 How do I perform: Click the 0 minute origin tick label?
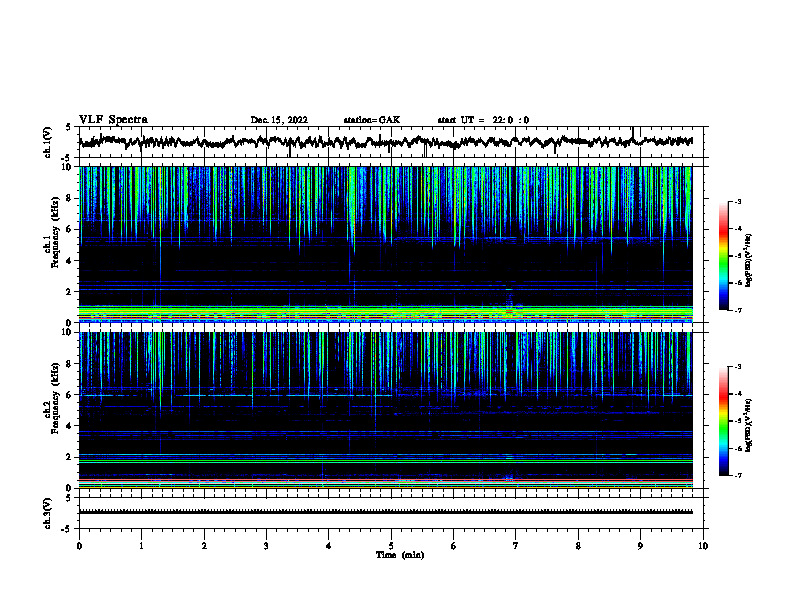tap(79, 546)
